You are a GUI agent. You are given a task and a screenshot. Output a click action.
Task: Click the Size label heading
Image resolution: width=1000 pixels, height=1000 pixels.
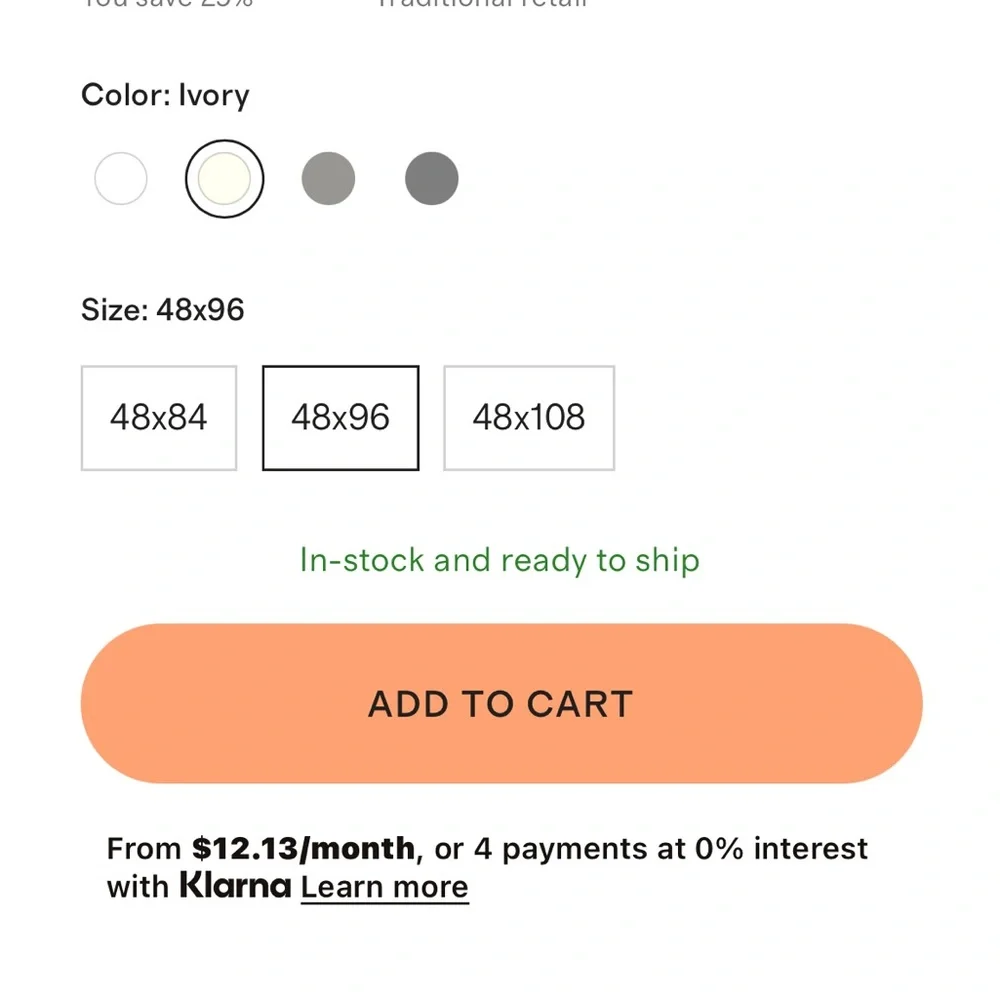163,310
